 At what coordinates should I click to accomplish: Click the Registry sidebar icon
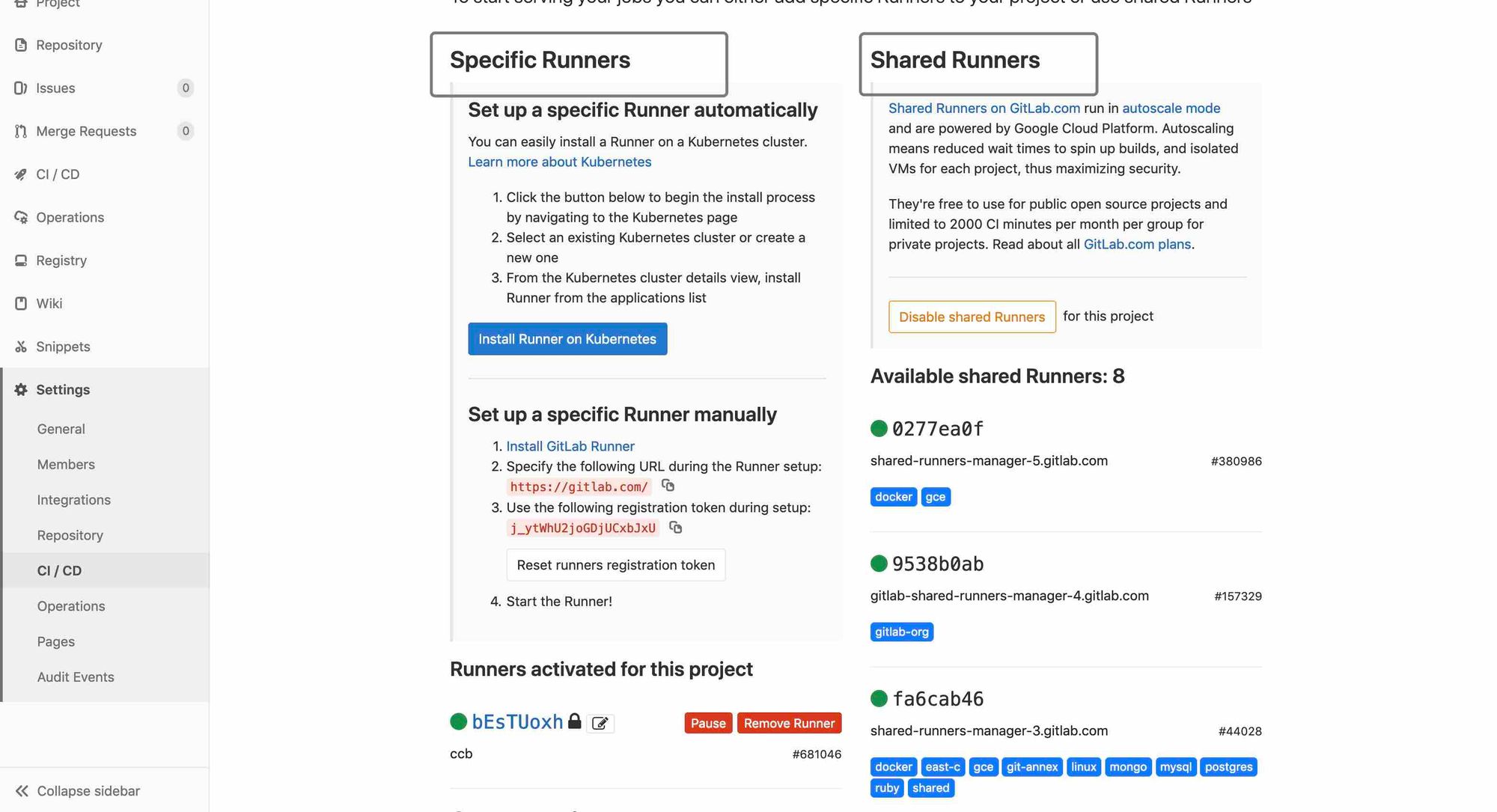[x=21, y=260]
